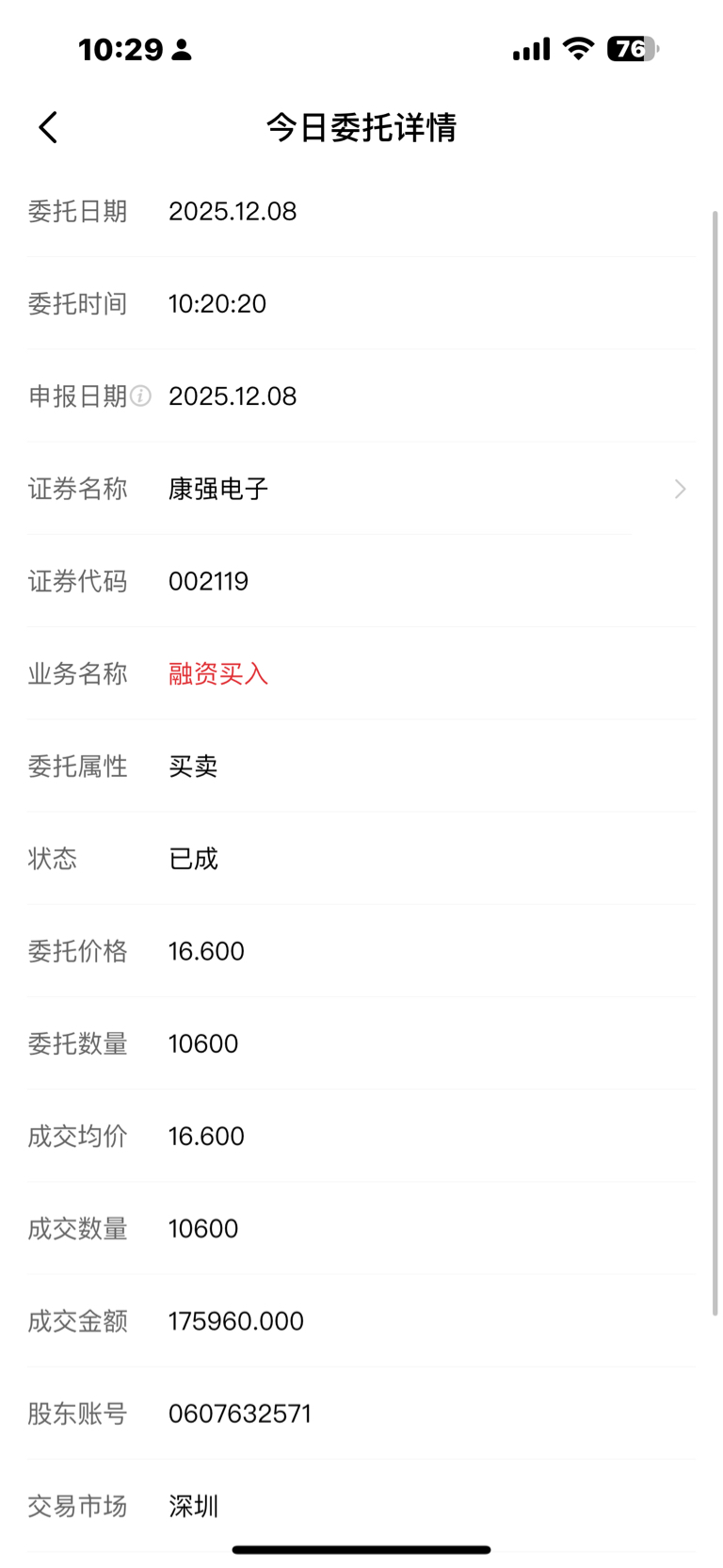Tap the 今日委托详情 page title
This screenshot has width=723, height=1568.
pos(361,127)
